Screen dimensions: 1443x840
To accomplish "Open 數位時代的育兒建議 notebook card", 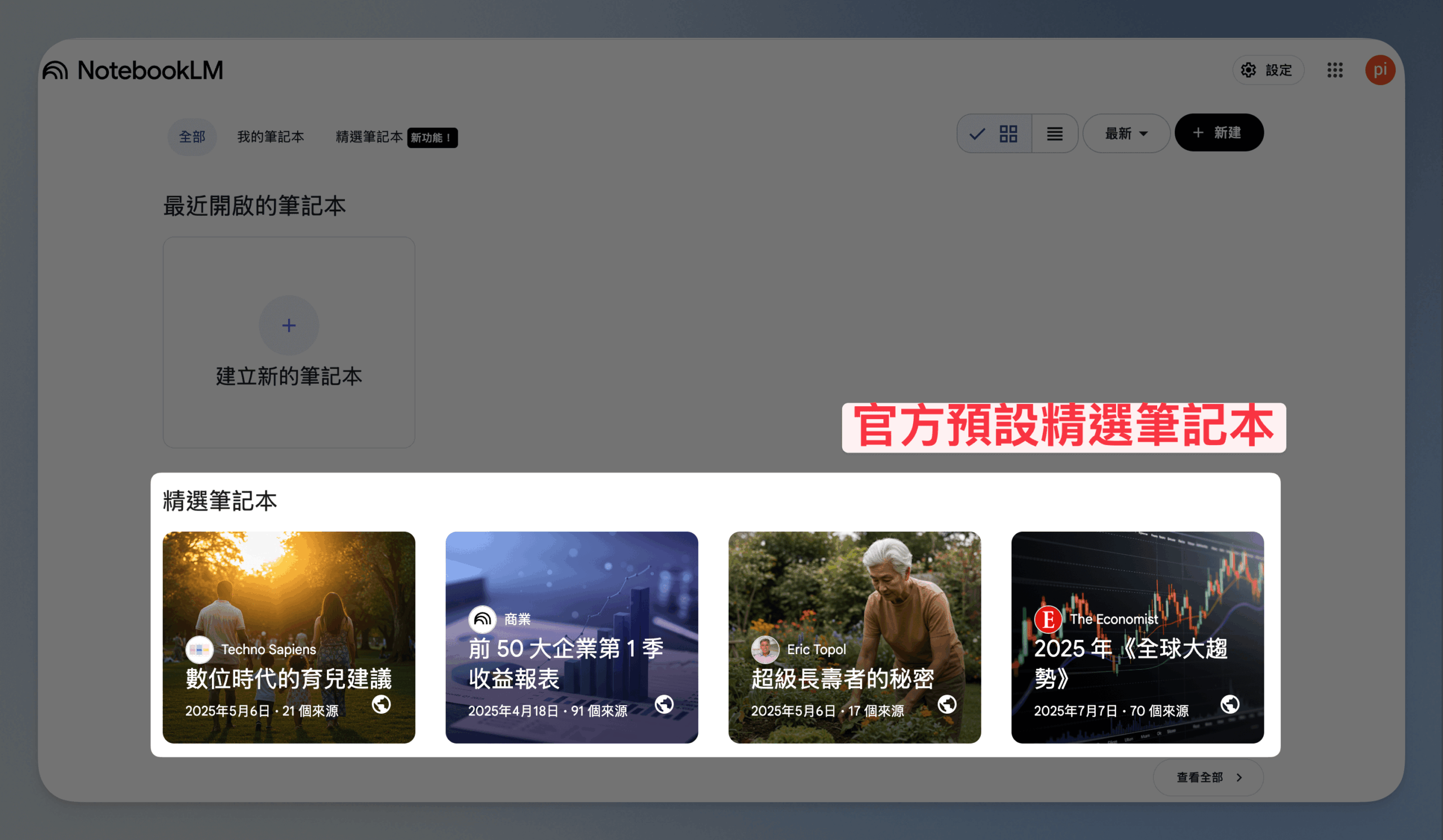I will coord(289,637).
